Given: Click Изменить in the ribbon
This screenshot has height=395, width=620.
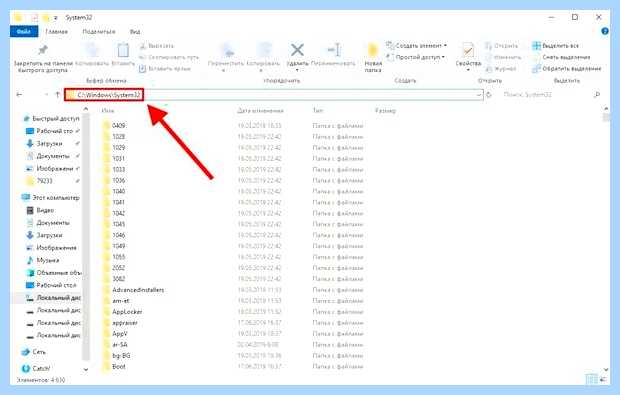Looking at the screenshot, I should pyautogui.click(x=503, y=57).
